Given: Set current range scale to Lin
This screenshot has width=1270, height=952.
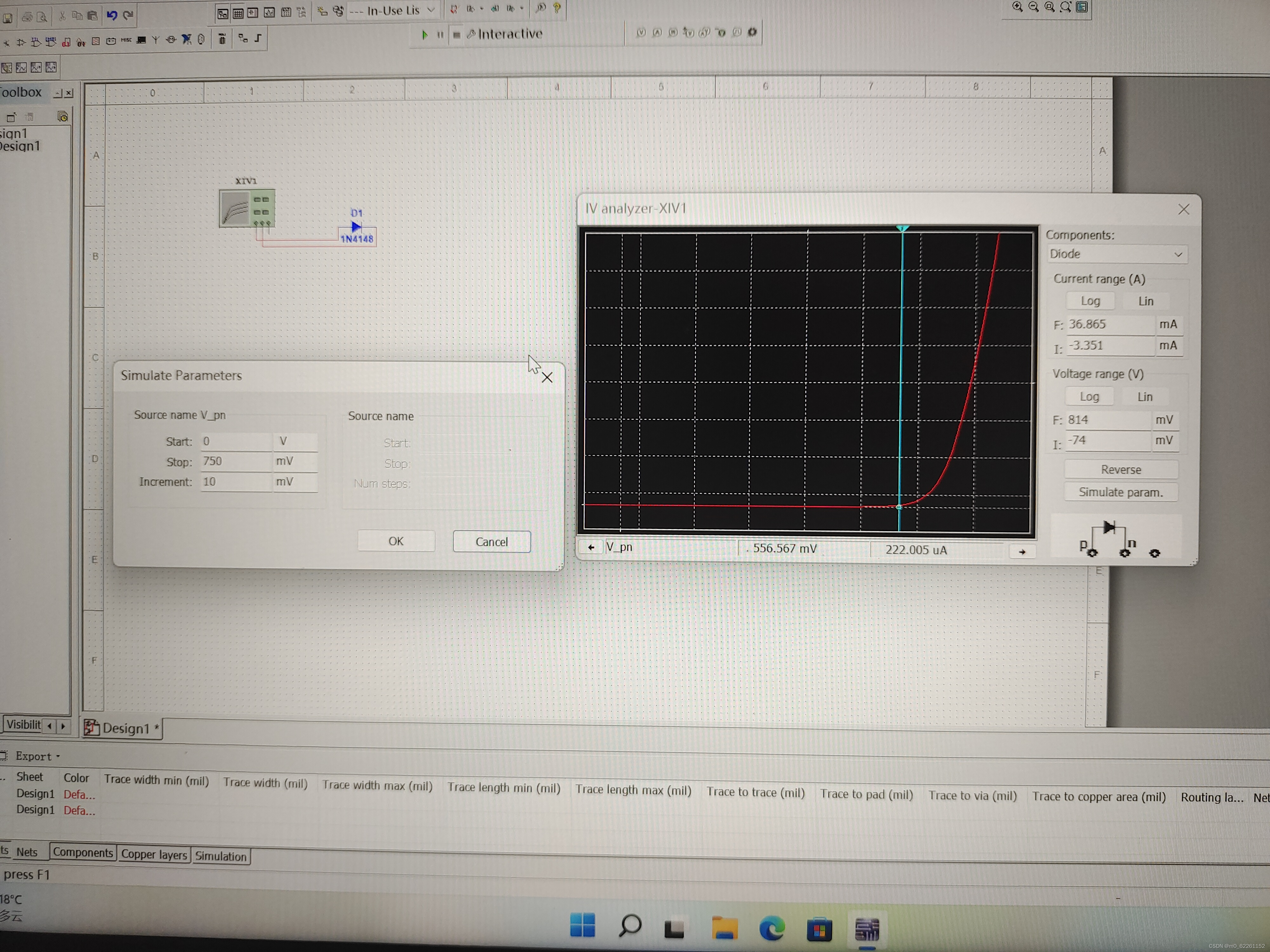Looking at the screenshot, I should tap(1146, 301).
